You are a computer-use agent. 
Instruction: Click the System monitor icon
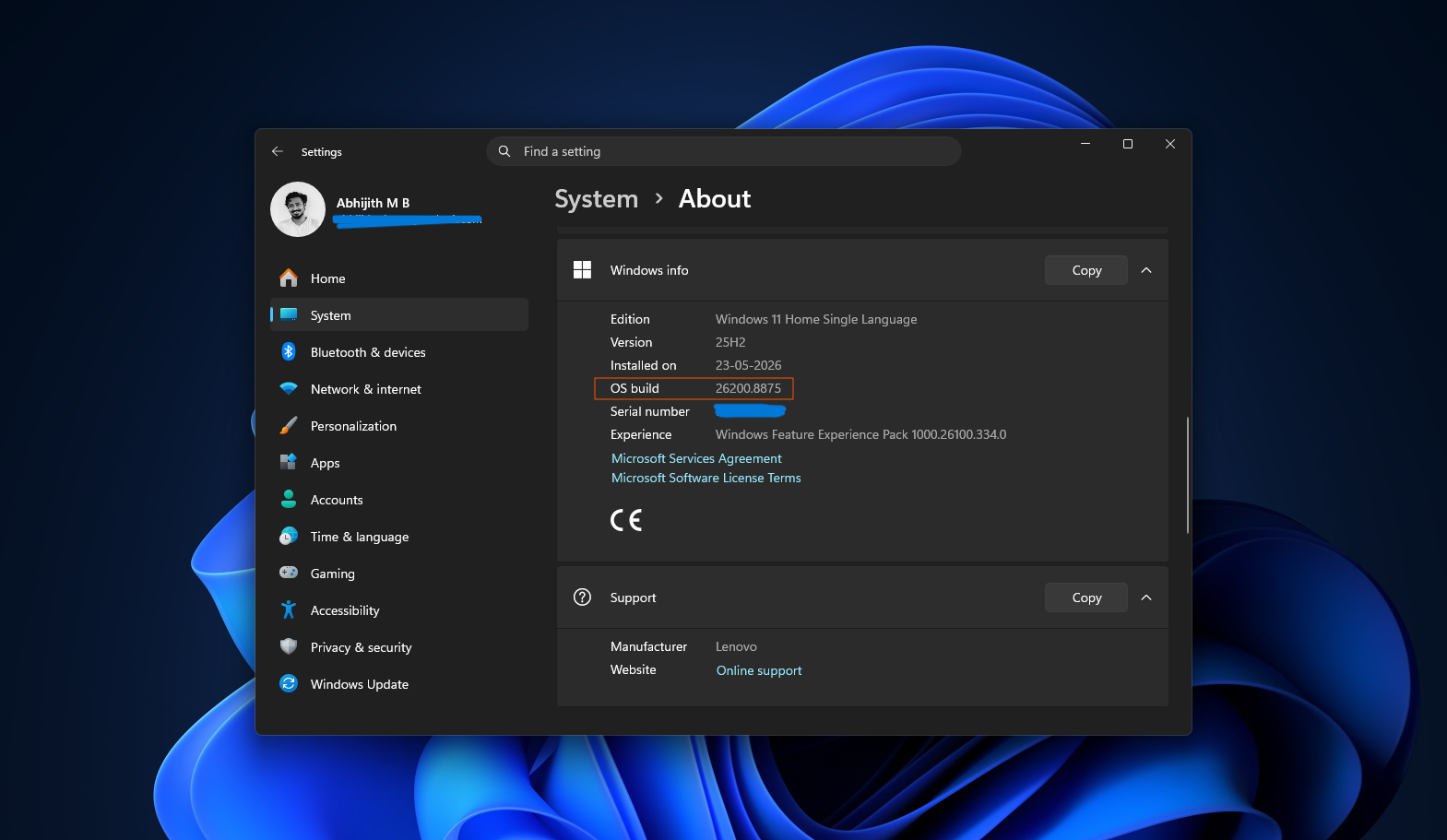[289, 314]
